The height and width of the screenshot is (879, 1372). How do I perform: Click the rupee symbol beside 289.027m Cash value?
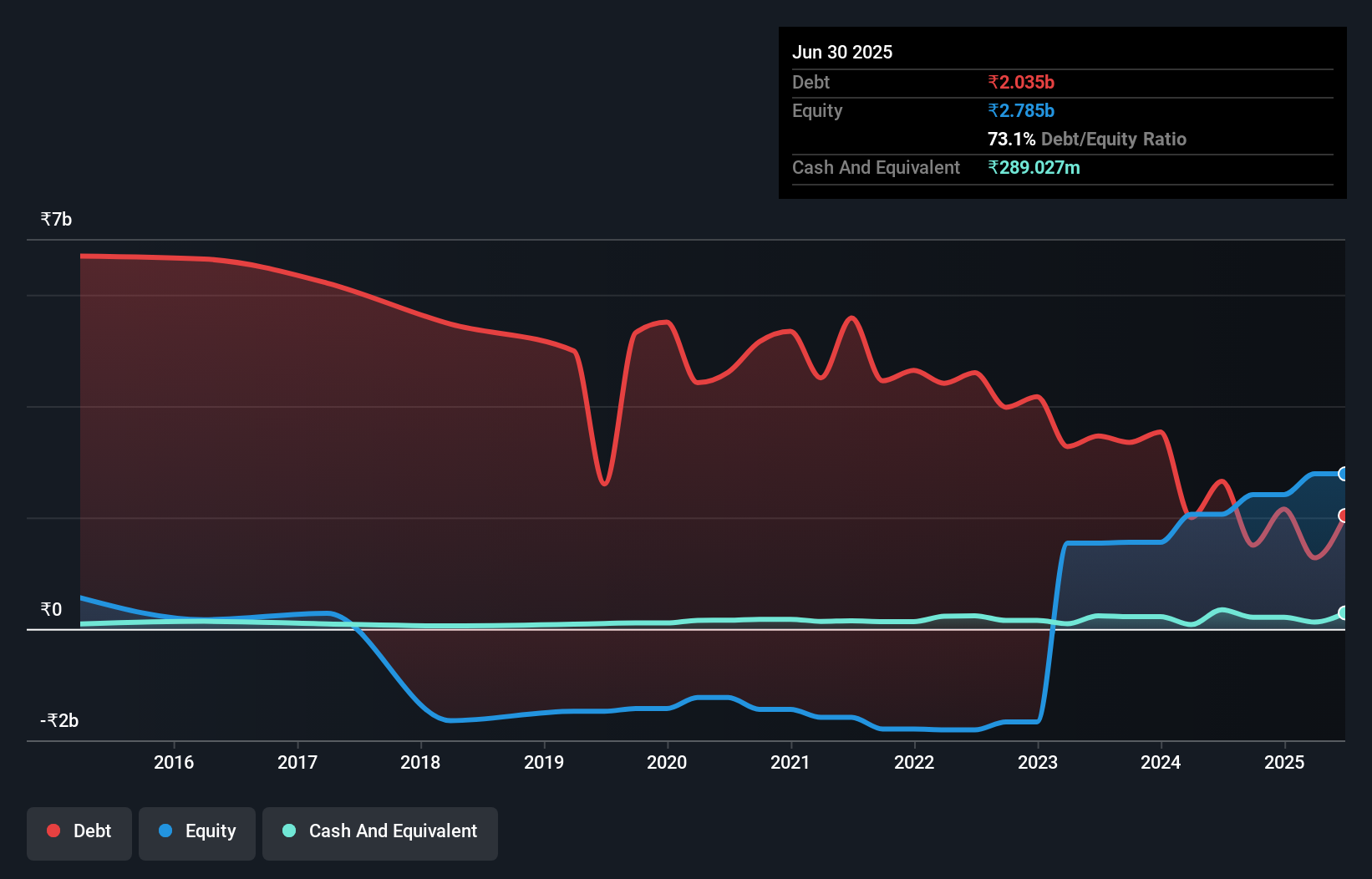coord(993,168)
